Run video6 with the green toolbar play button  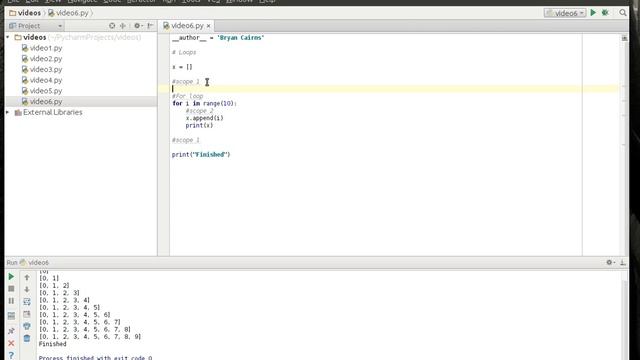tap(593, 13)
